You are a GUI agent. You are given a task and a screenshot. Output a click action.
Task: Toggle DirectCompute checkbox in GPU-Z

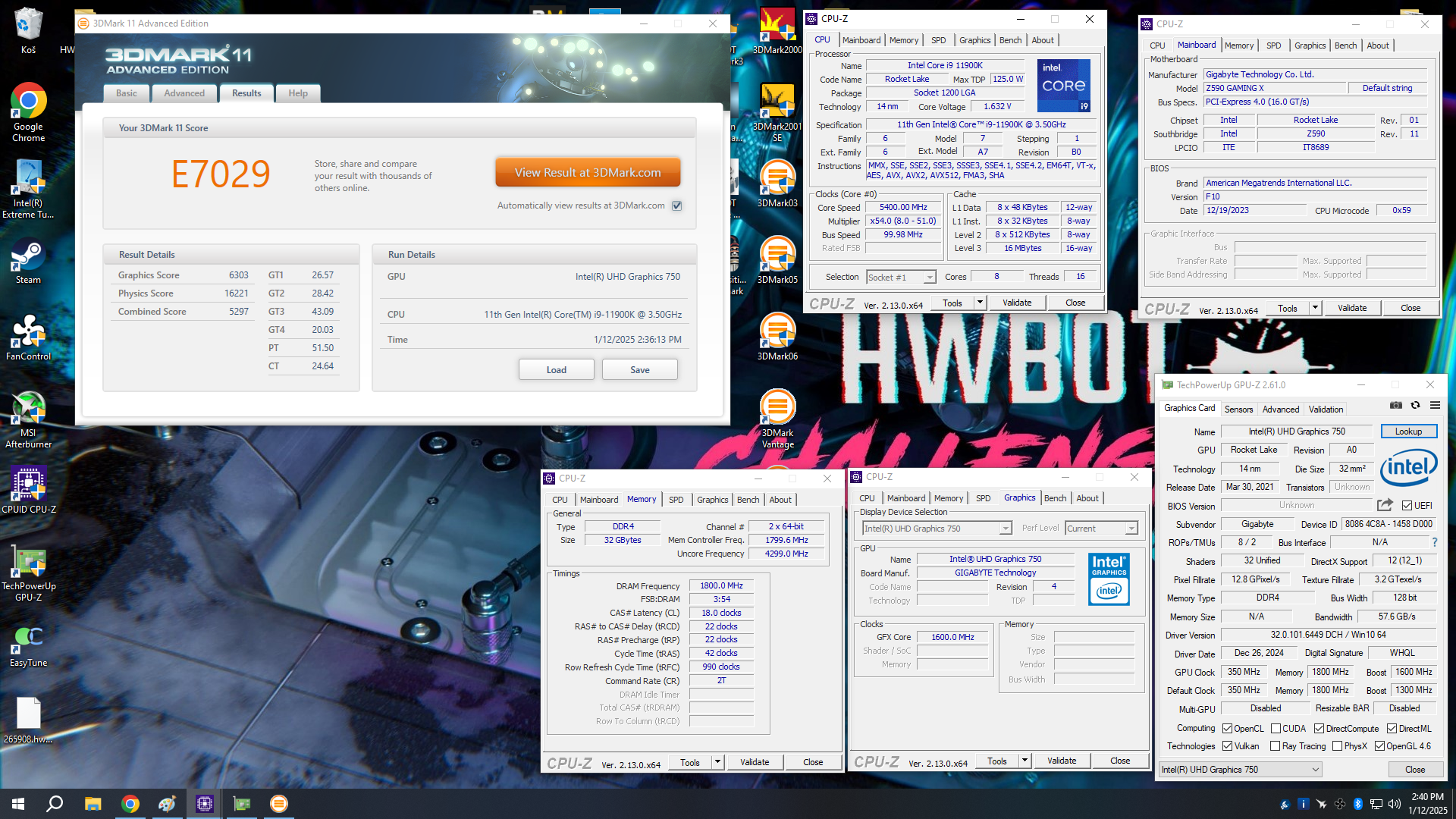(x=1319, y=729)
